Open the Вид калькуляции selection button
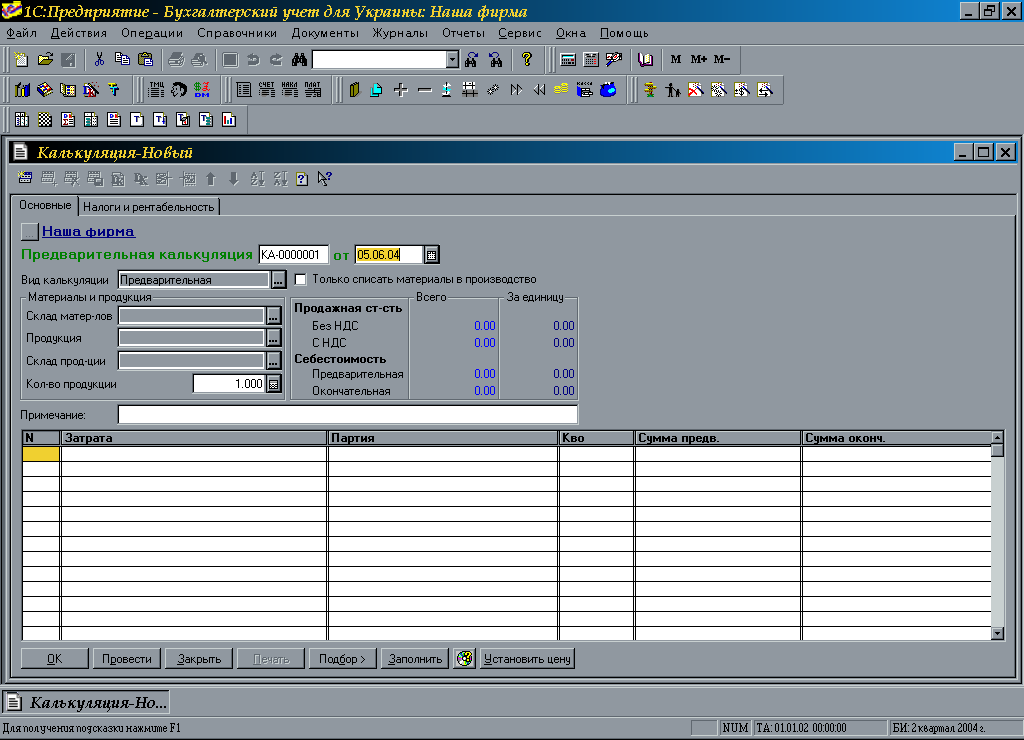The image size is (1024, 740). click(x=278, y=280)
